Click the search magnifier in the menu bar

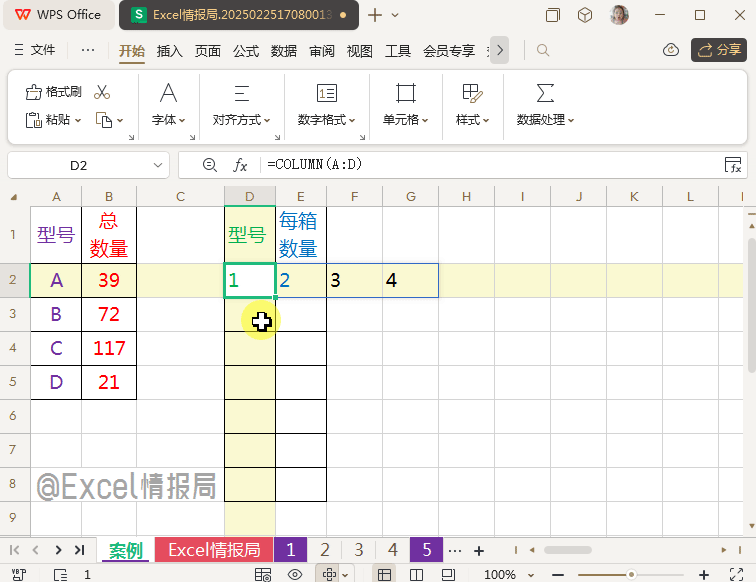click(543, 50)
